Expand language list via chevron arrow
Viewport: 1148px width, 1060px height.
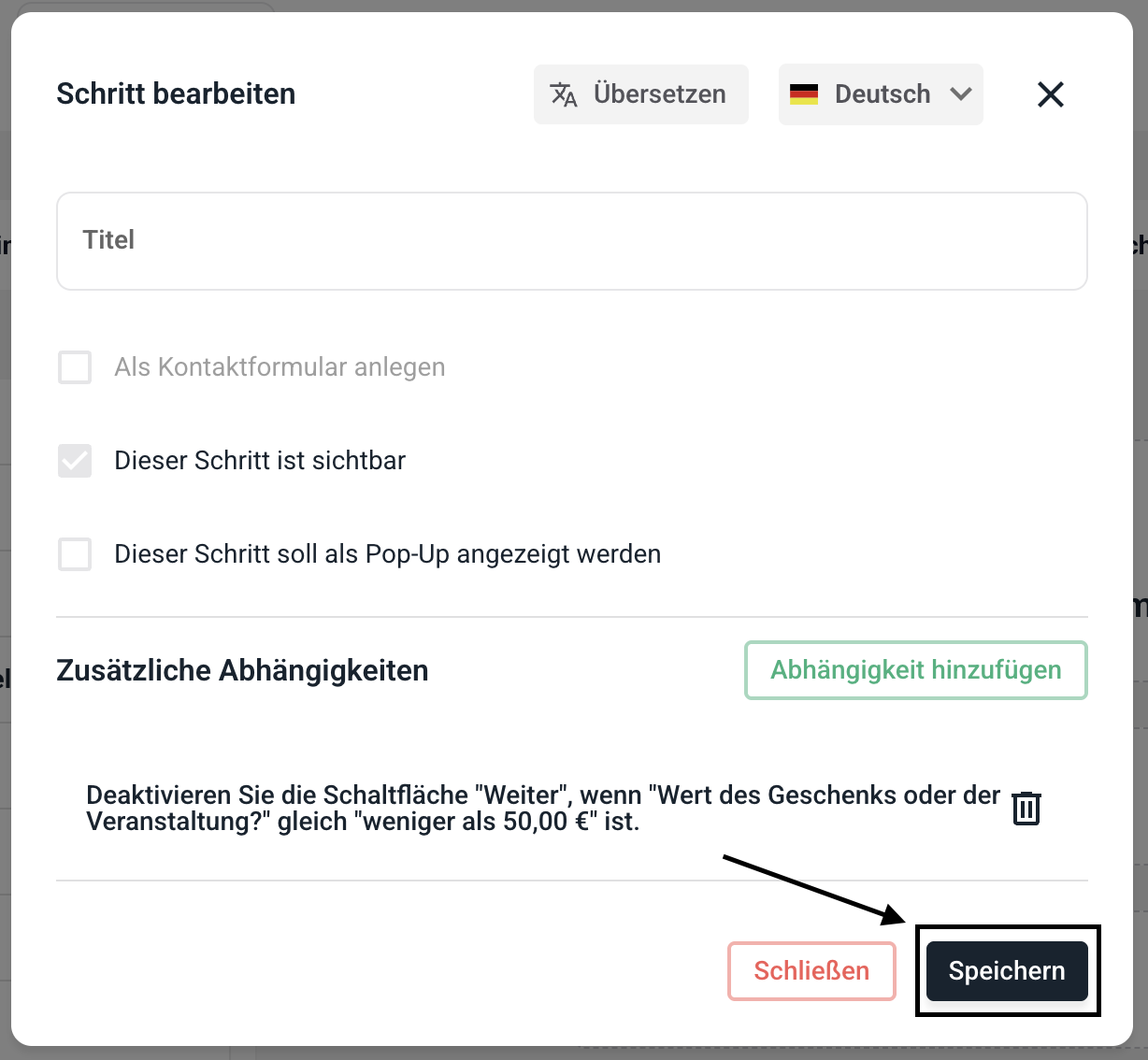(x=961, y=94)
